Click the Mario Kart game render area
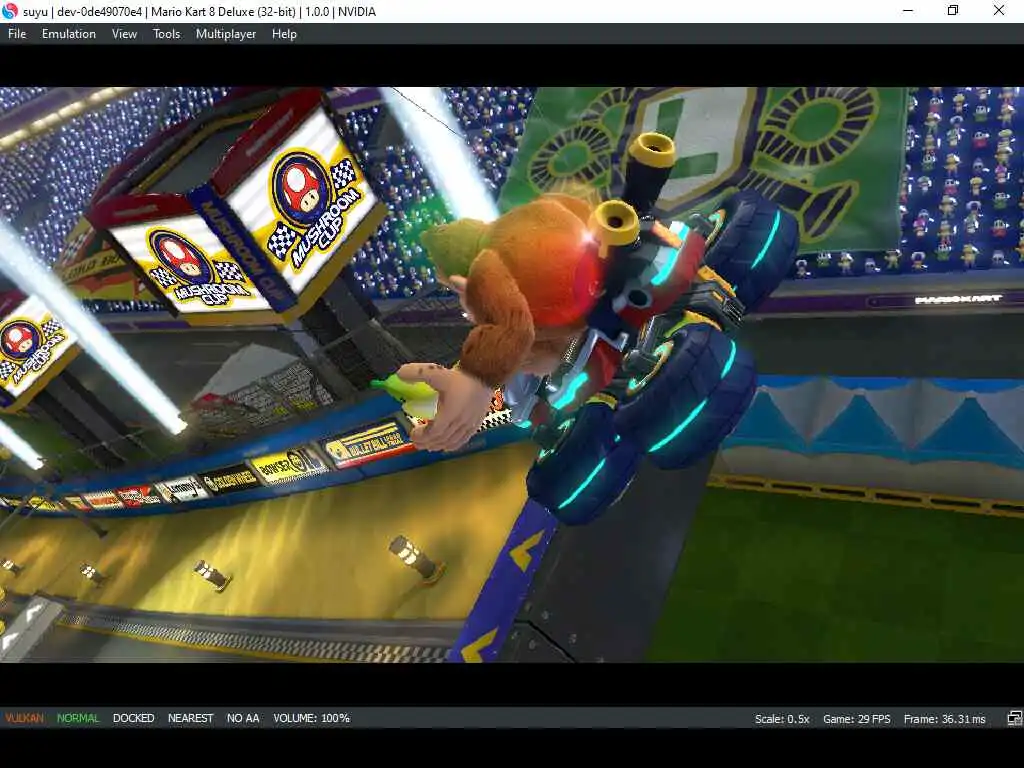 tap(512, 375)
